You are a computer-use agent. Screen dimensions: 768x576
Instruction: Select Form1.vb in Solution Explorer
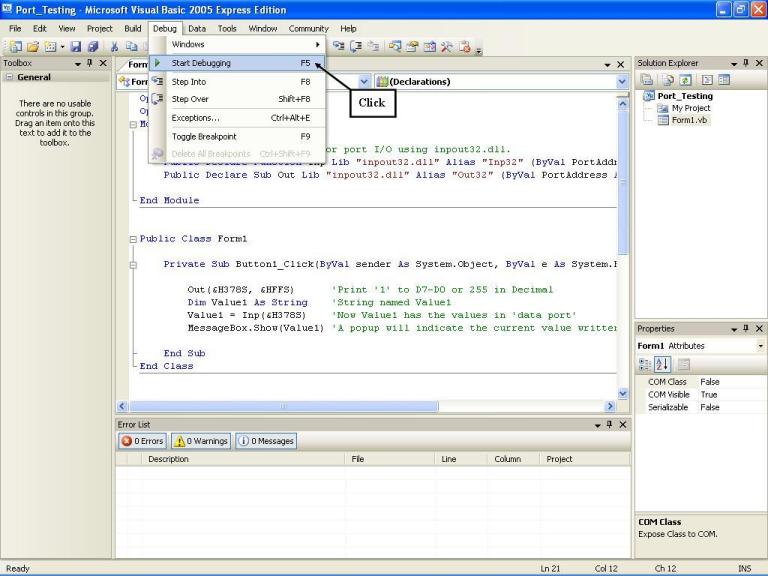(x=689, y=120)
